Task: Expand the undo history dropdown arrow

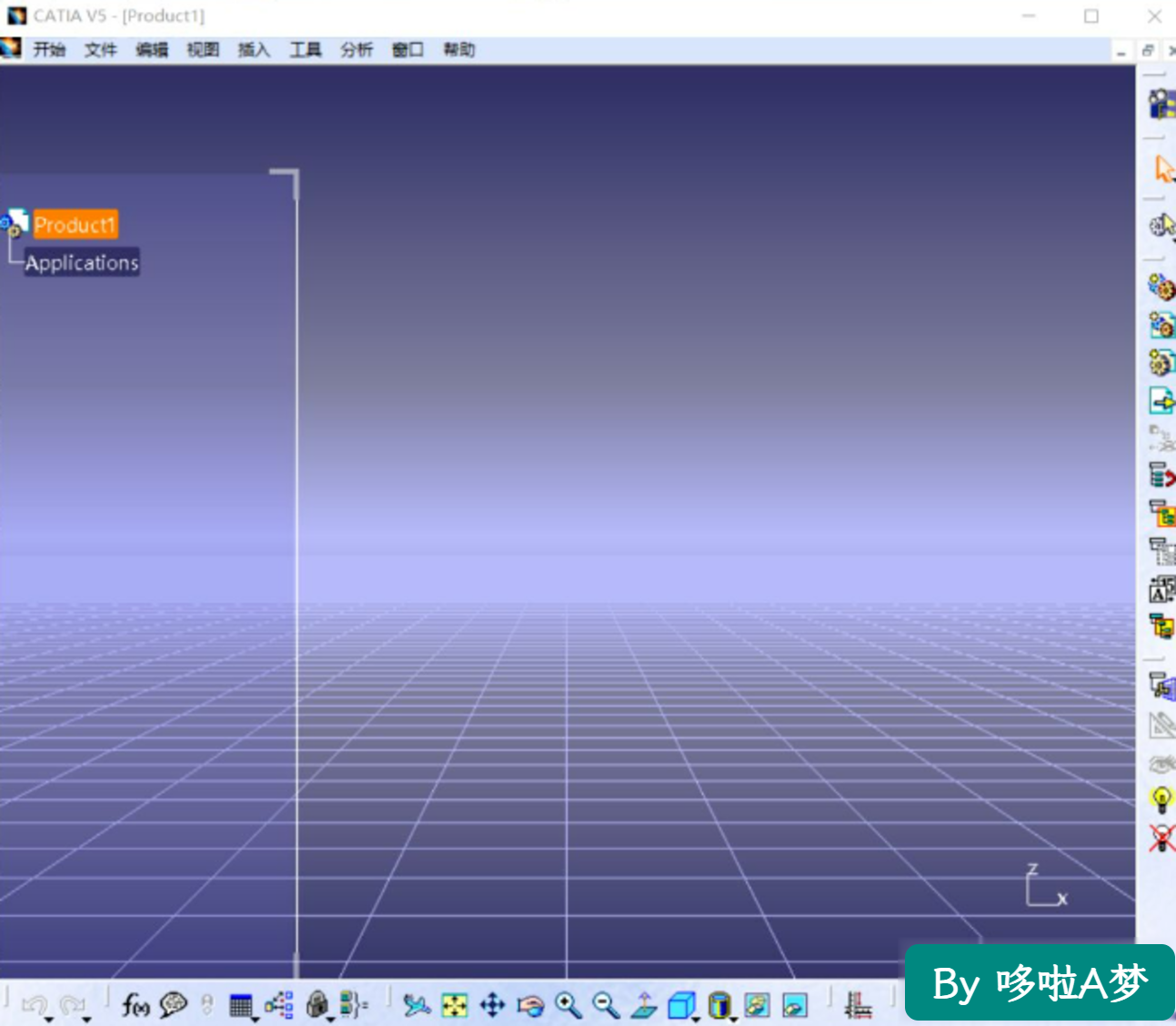Action: [x=49, y=1018]
